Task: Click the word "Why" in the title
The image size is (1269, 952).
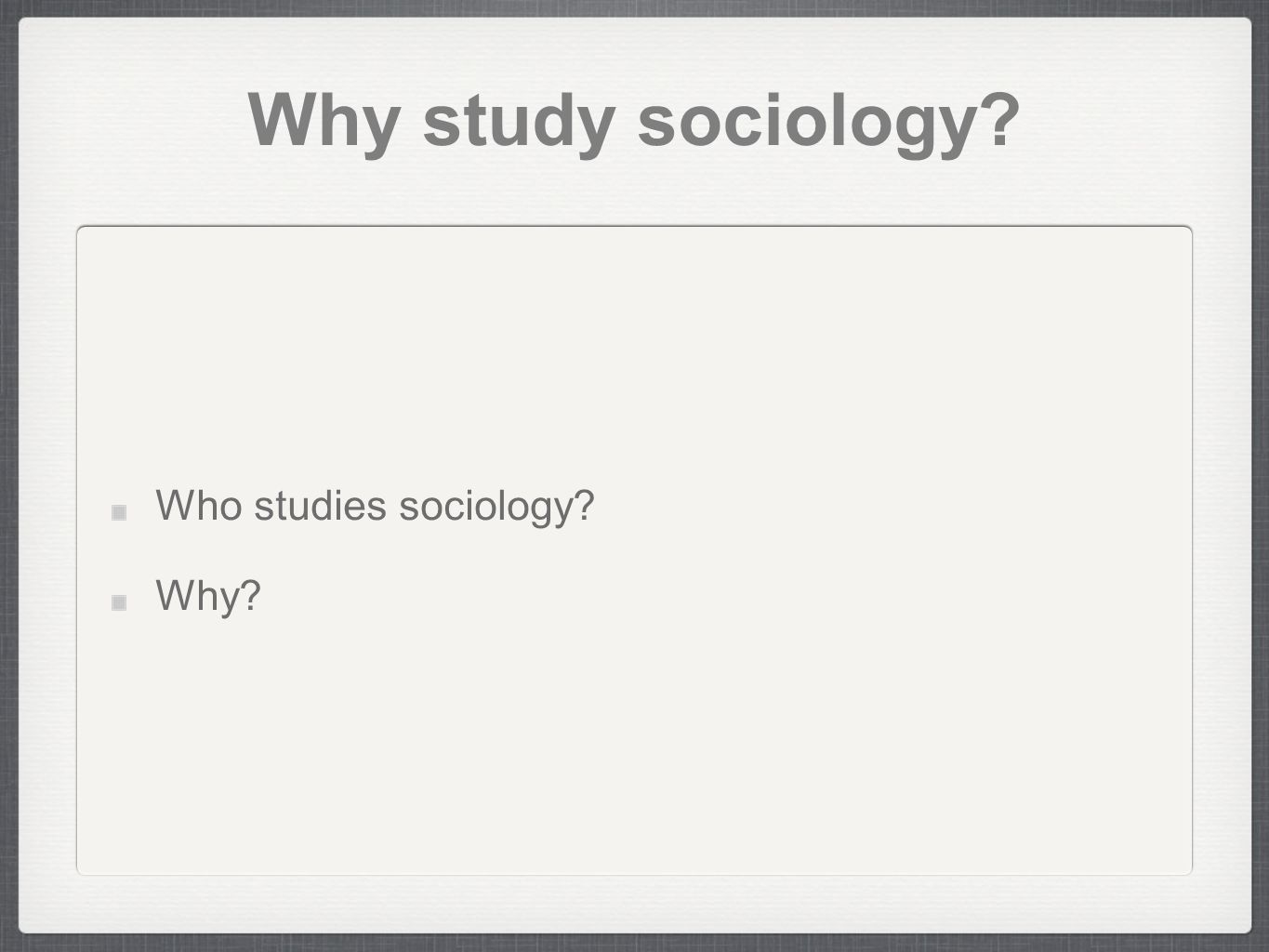Action: (x=324, y=122)
